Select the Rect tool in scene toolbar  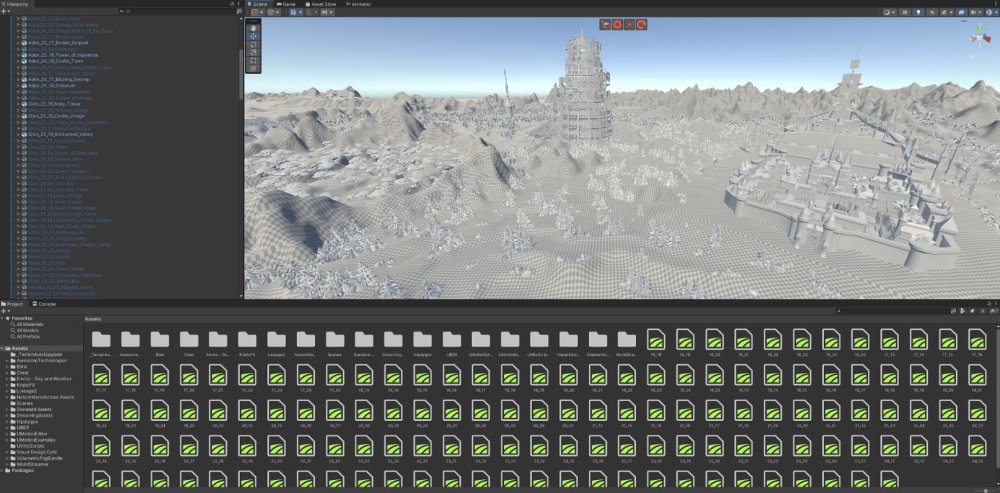(253, 62)
